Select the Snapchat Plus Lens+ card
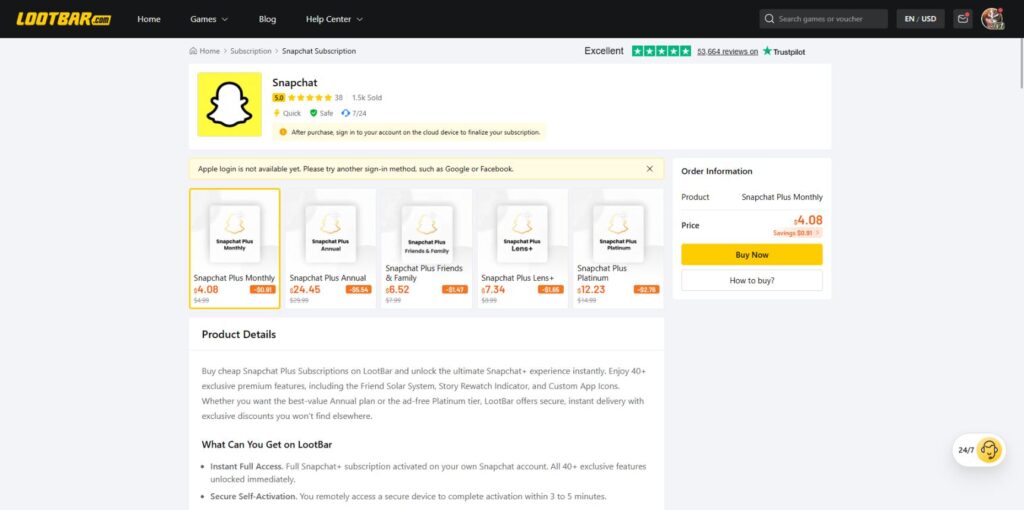The image size is (1024, 510). pos(522,248)
